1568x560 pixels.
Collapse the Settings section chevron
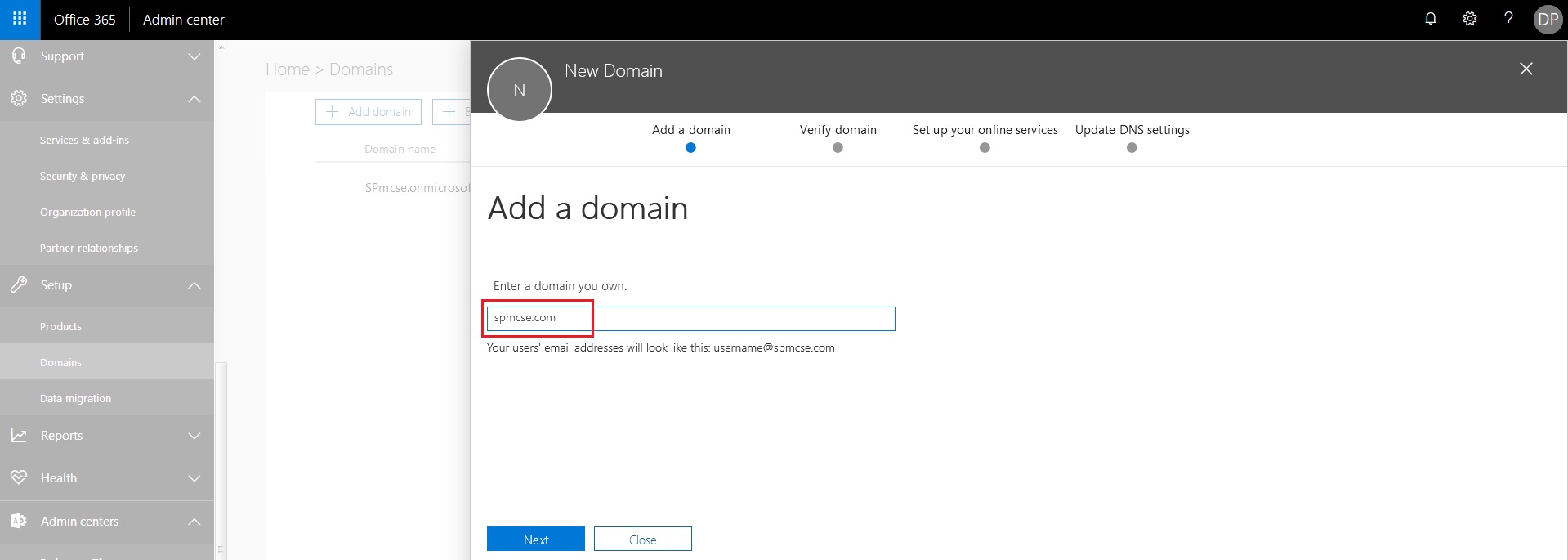(194, 99)
